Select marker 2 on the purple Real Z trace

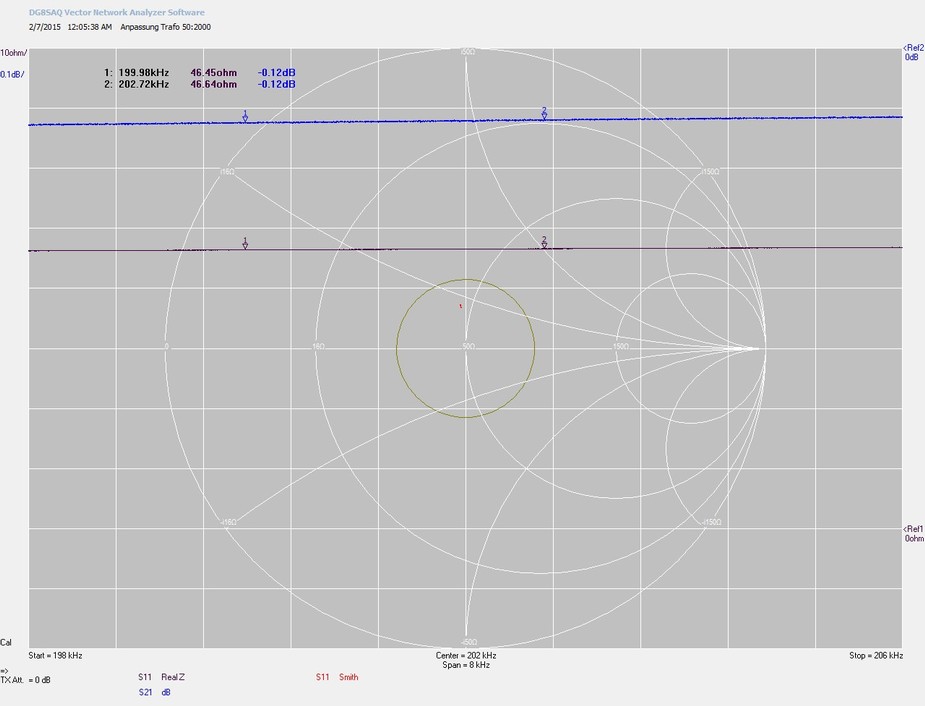pos(544,241)
